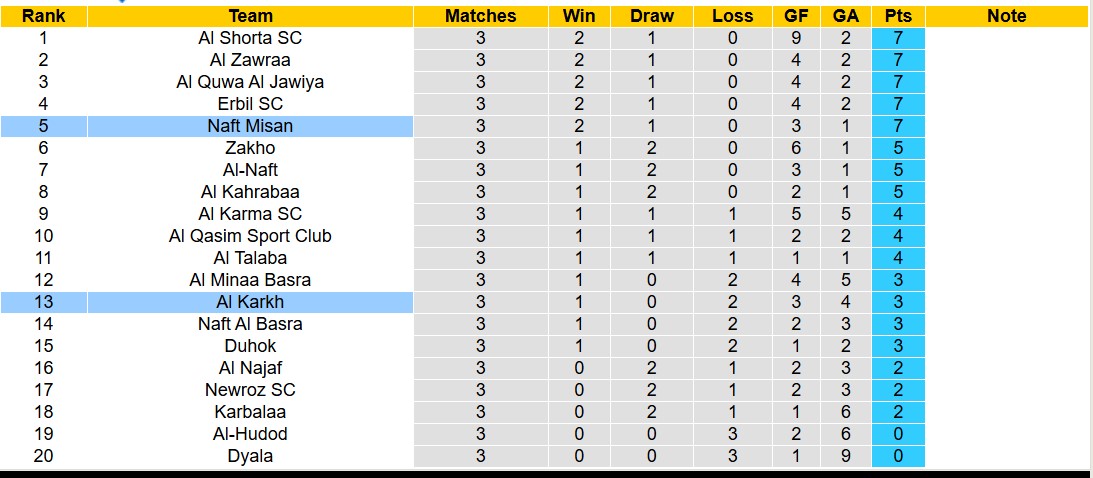Open the Al Shorta SC team link
This screenshot has height=478, width=1093.
point(250,38)
